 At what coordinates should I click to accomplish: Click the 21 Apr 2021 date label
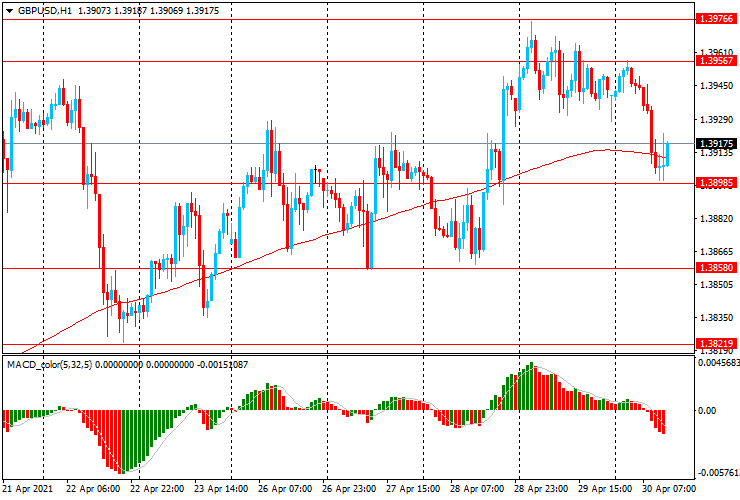(26, 490)
